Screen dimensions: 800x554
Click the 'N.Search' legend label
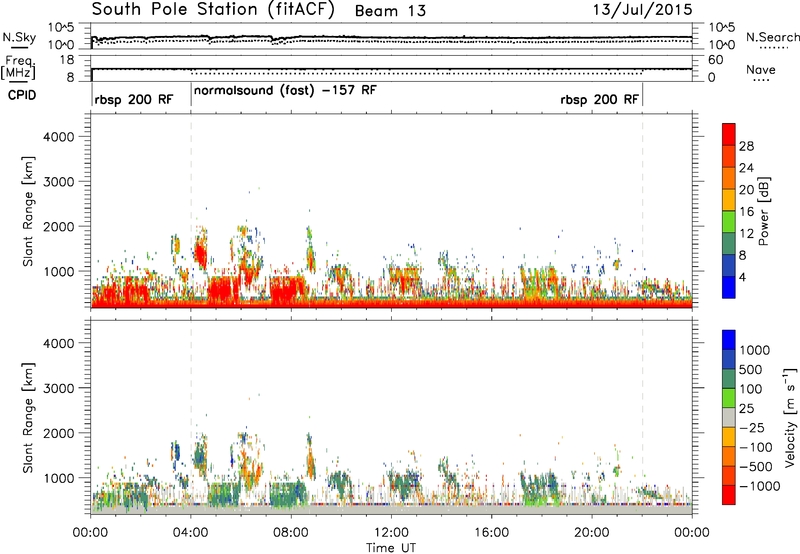coord(772,37)
